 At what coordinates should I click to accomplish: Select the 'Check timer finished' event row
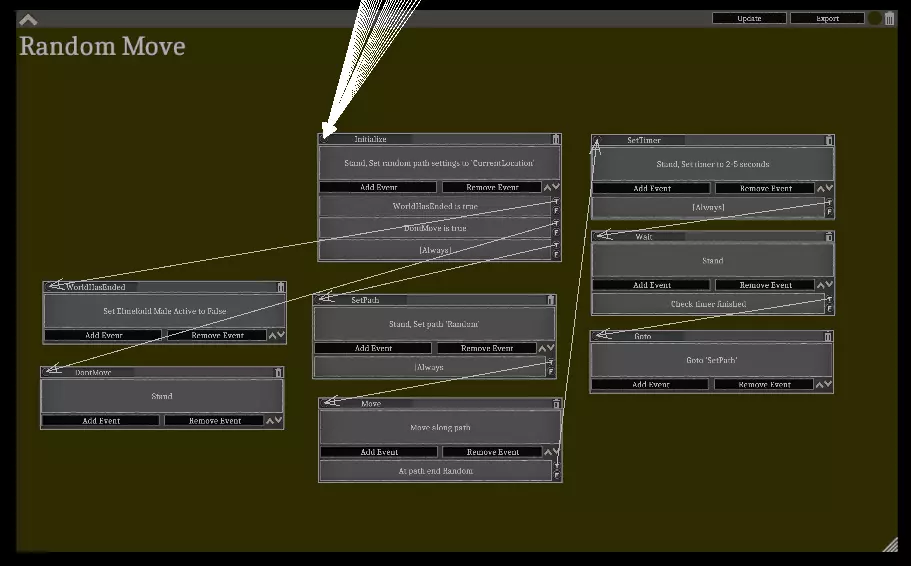pyautogui.click(x=708, y=303)
